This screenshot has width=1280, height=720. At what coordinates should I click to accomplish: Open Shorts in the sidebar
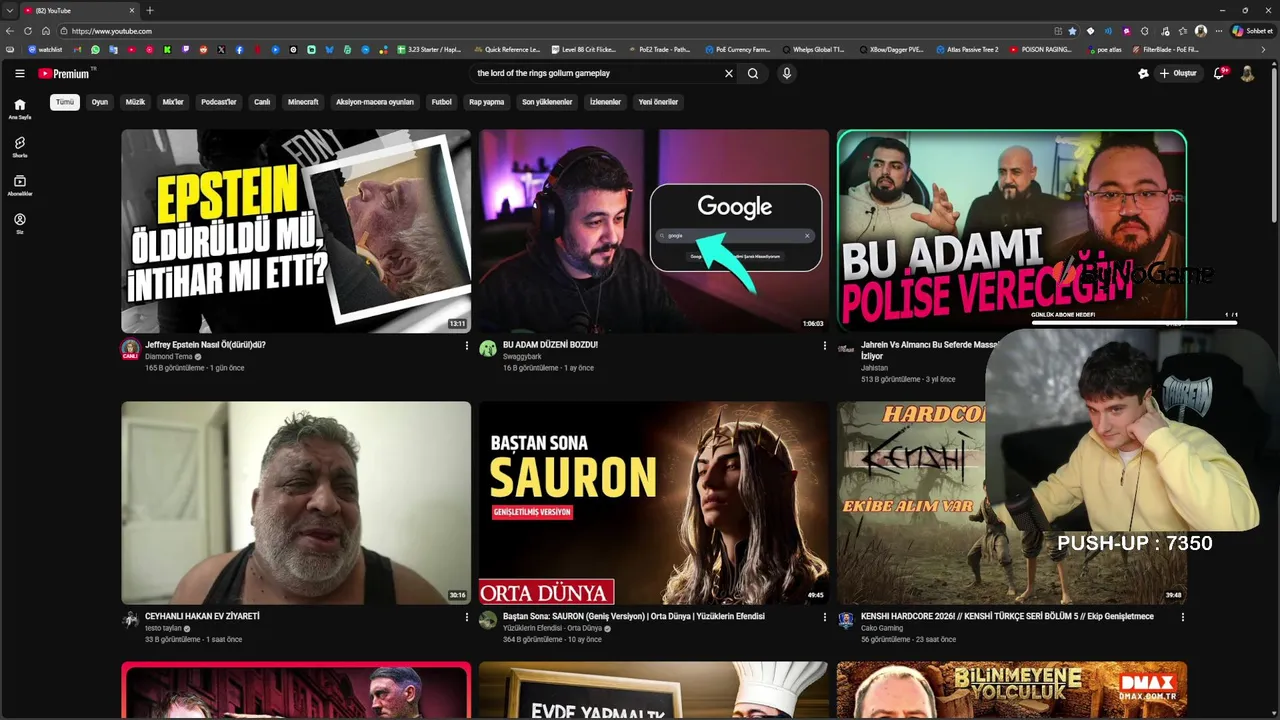click(x=19, y=147)
